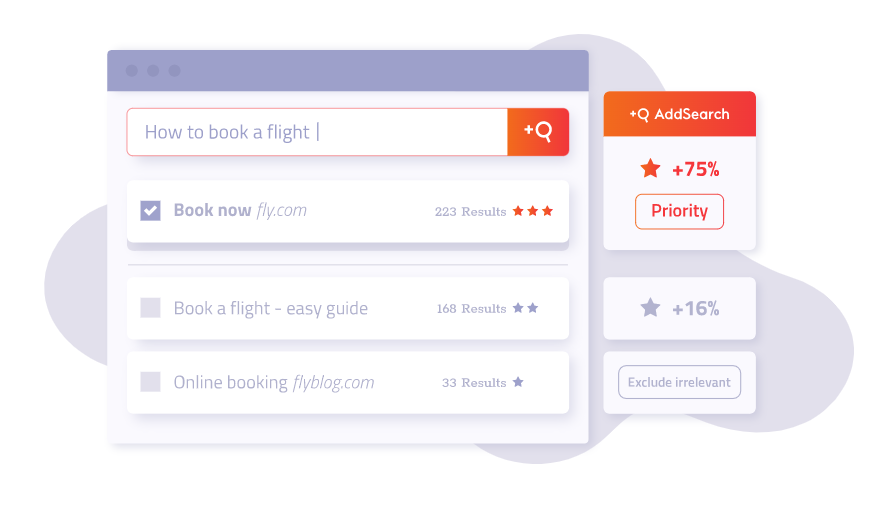Check the Book a flight easy guide box
The height and width of the screenshot is (514, 870).
coord(150,308)
